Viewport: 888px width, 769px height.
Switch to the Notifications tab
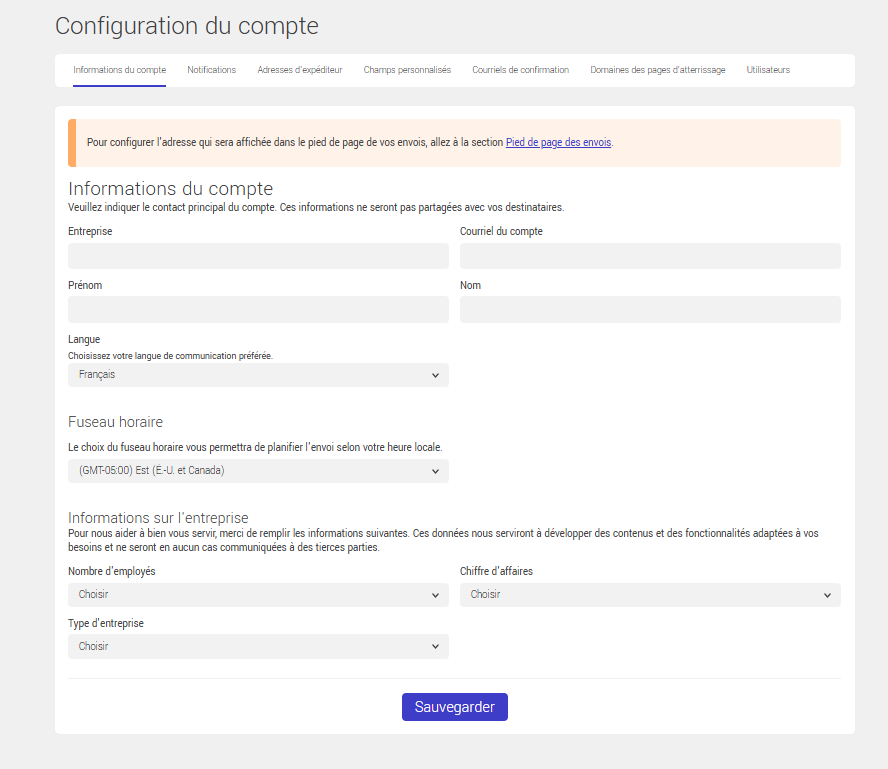[x=211, y=70]
